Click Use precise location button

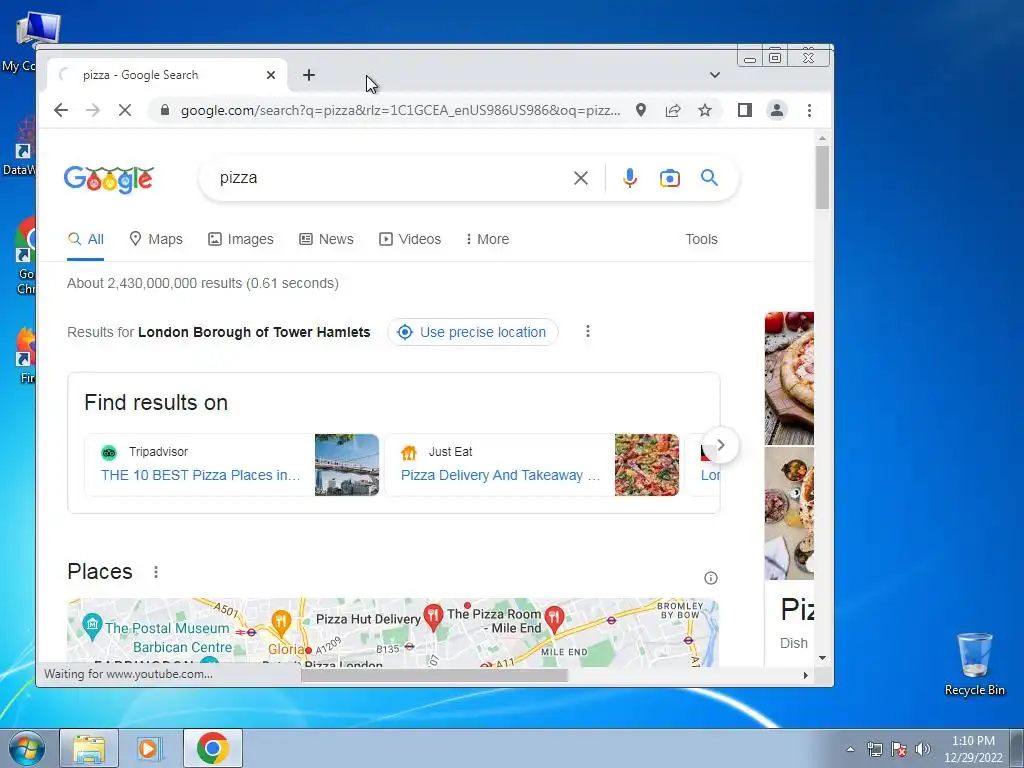(x=473, y=332)
